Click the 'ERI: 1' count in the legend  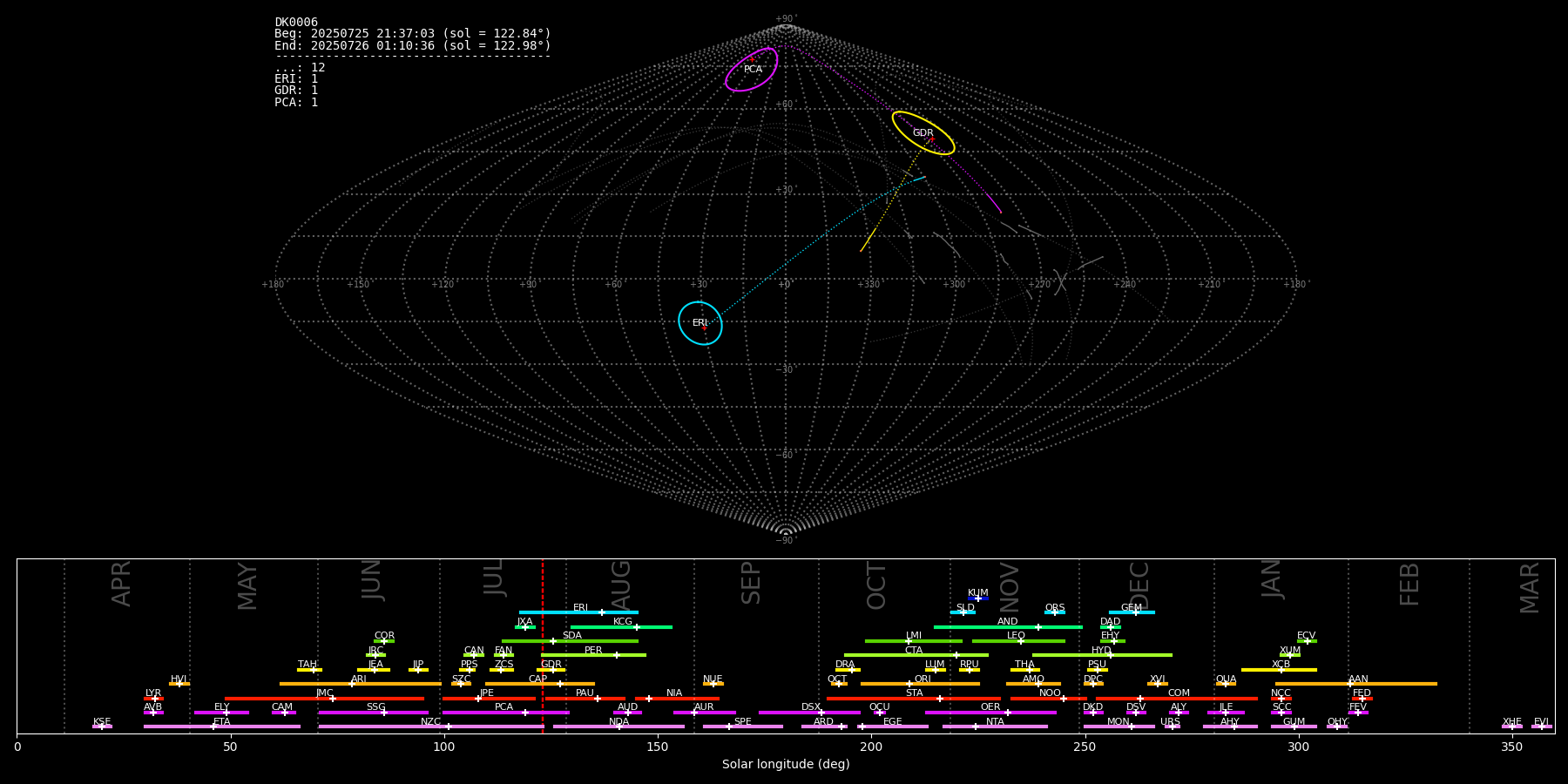[x=296, y=79]
